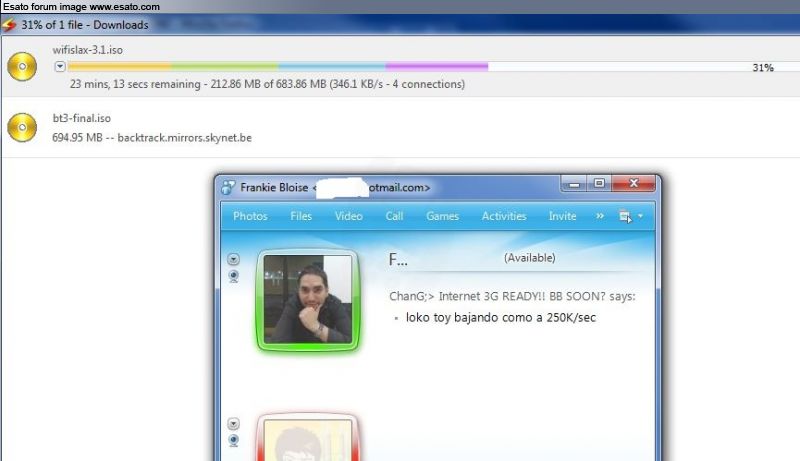The width and height of the screenshot is (800, 461).
Task: Expand the wifislax download options arrow
Action: 60,66
